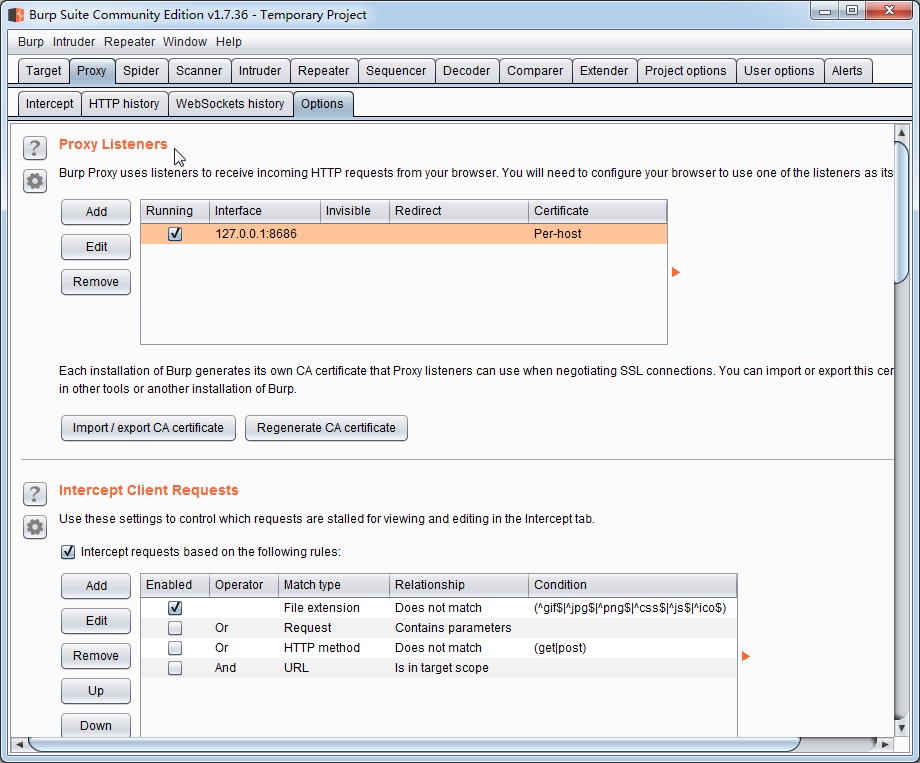The height and width of the screenshot is (763, 920).
Task: Enable the HTTP method rule checkbox
Action: pyautogui.click(x=175, y=648)
